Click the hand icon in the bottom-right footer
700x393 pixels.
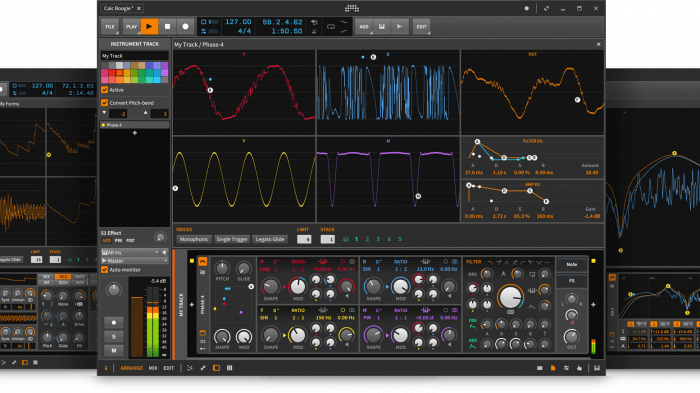579,368
